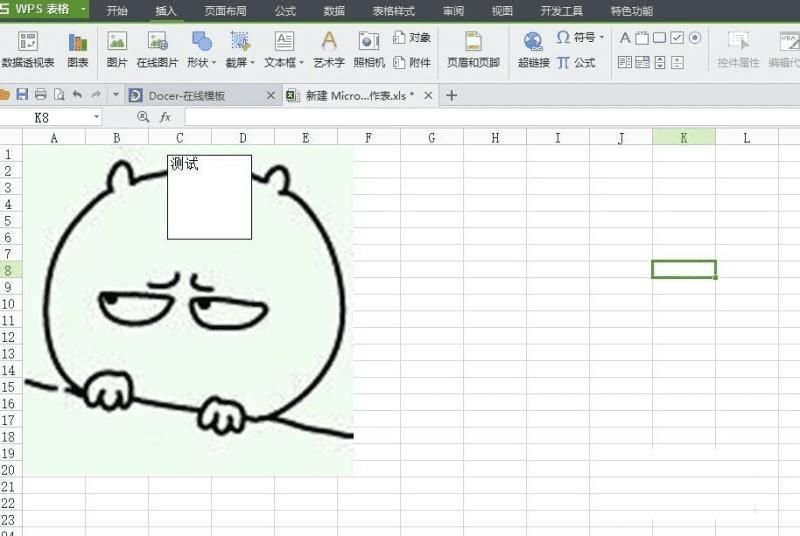Save the workbook with the floppy icon
800x536 pixels.
pyautogui.click(x=22, y=94)
